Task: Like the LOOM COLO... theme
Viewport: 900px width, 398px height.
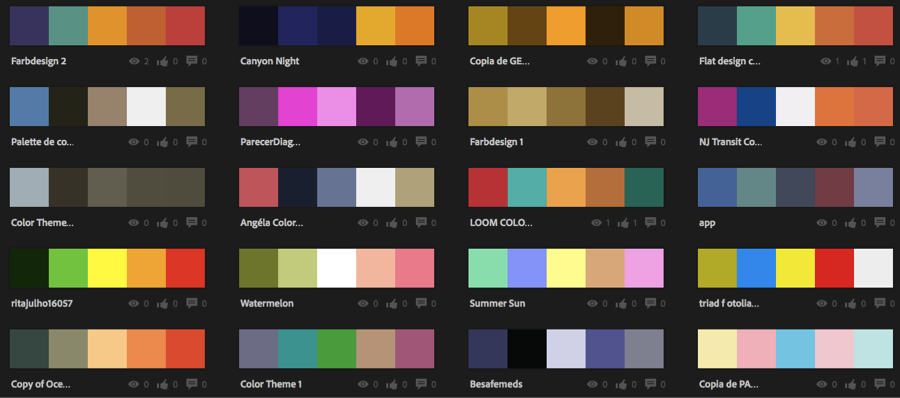Action: click(622, 222)
